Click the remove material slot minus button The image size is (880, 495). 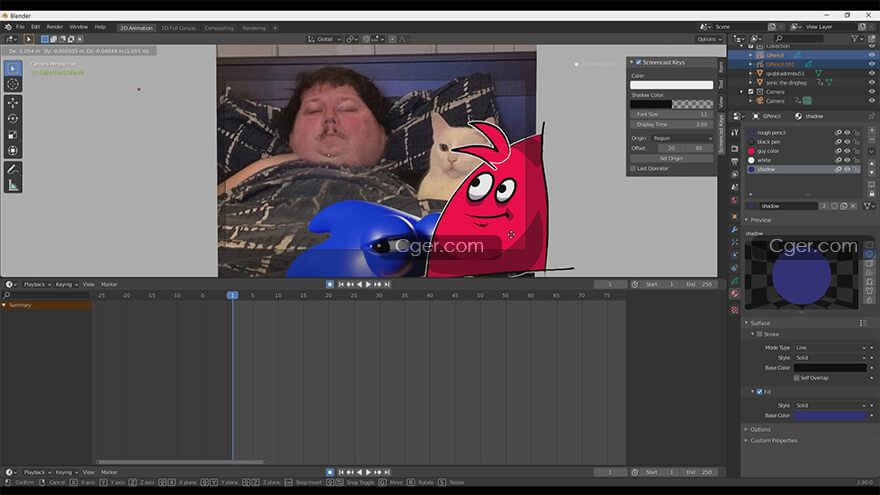click(x=872, y=139)
